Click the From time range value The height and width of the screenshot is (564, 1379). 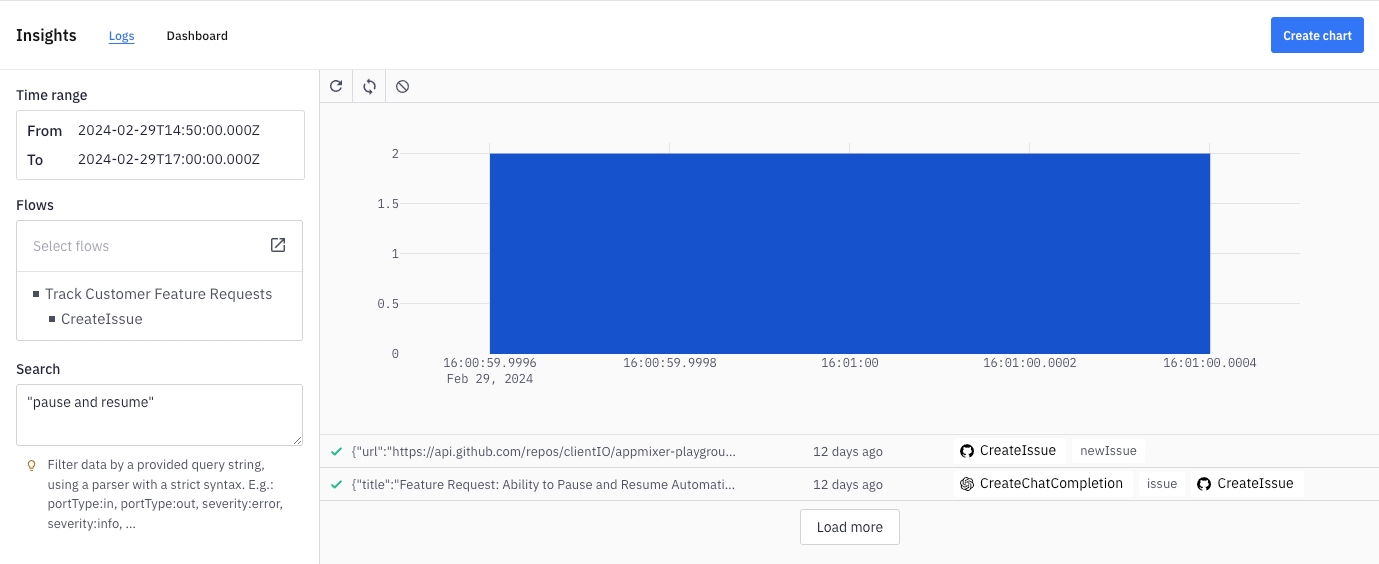(168, 130)
